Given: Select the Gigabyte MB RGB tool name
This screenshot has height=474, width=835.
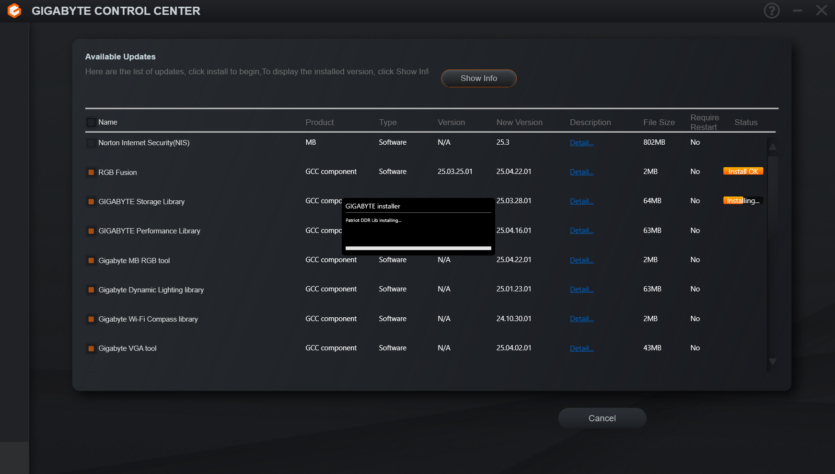Looking at the screenshot, I should click(134, 260).
